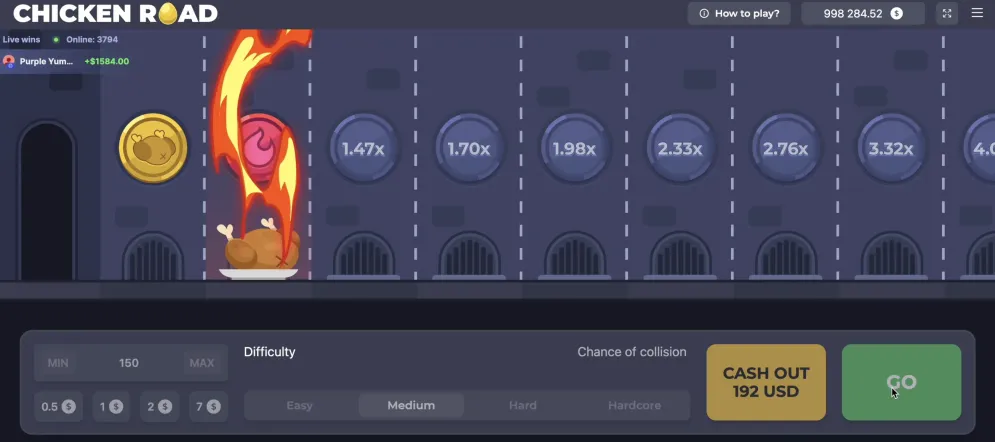Open the hamburger menu icon
The height and width of the screenshot is (442, 995).
point(977,13)
